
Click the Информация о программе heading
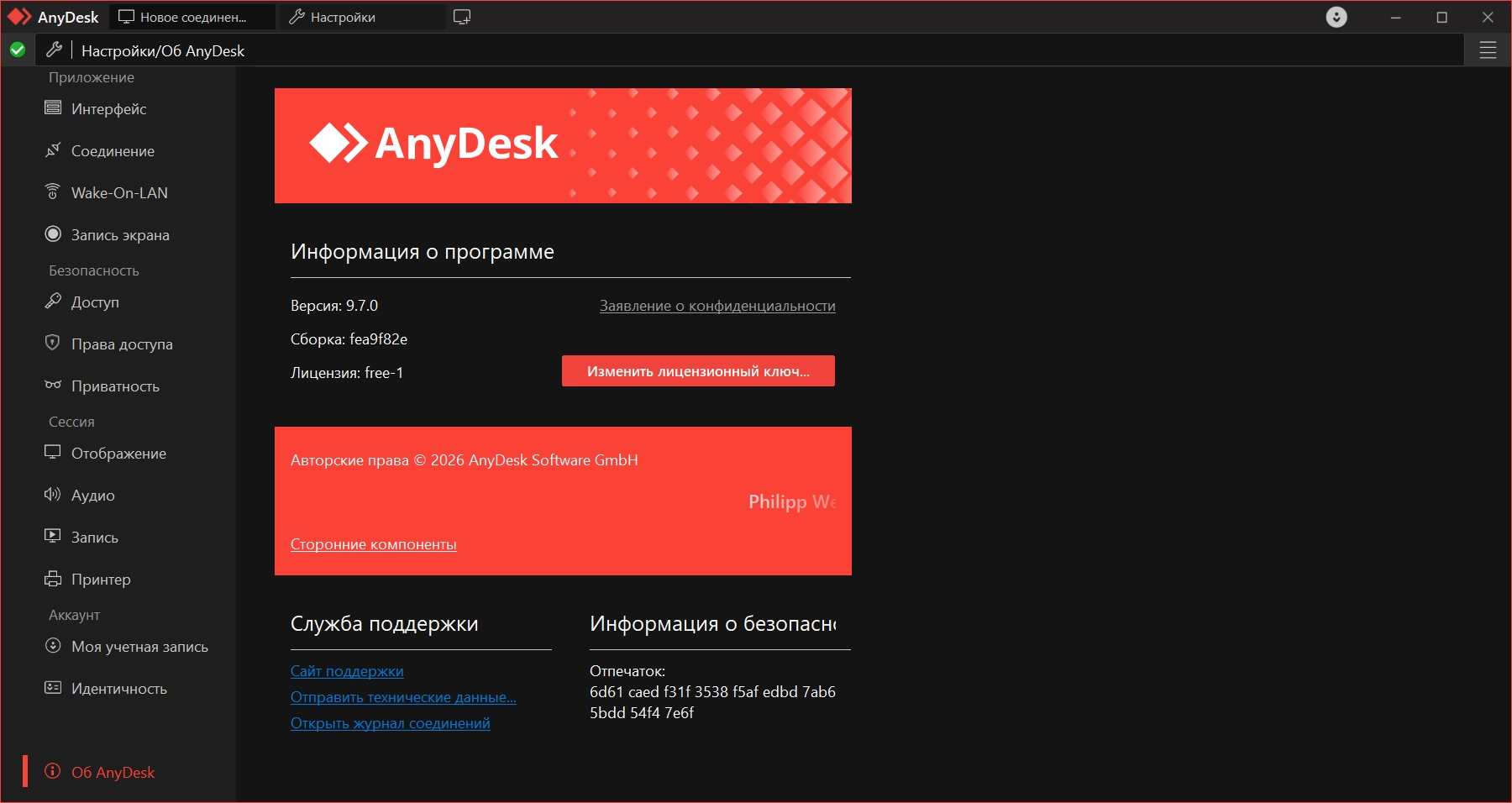[x=423, y=252]
